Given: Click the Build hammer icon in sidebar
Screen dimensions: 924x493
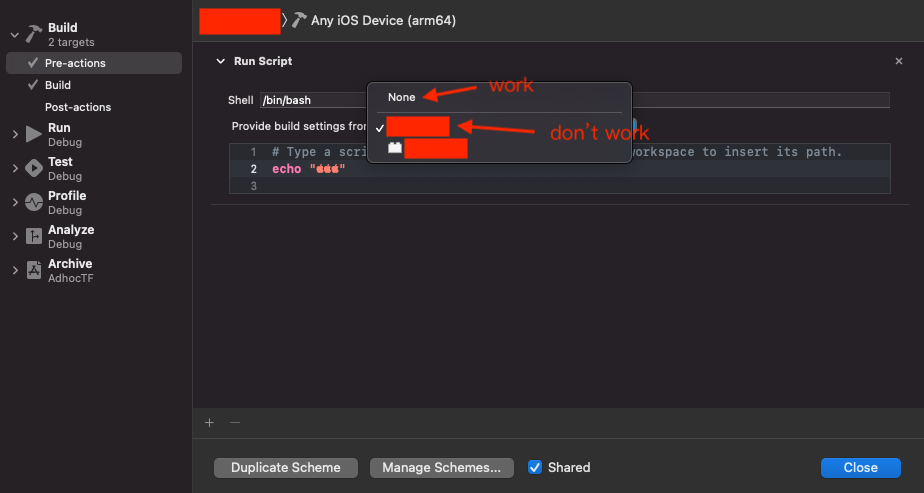Looking at the screenshot, I should (34, 34).
